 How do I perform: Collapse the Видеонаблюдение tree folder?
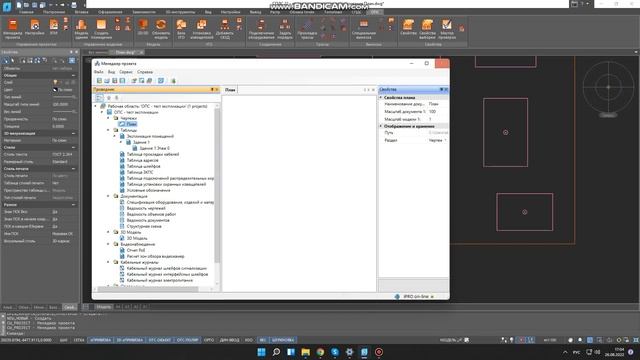tap(109, 244)
